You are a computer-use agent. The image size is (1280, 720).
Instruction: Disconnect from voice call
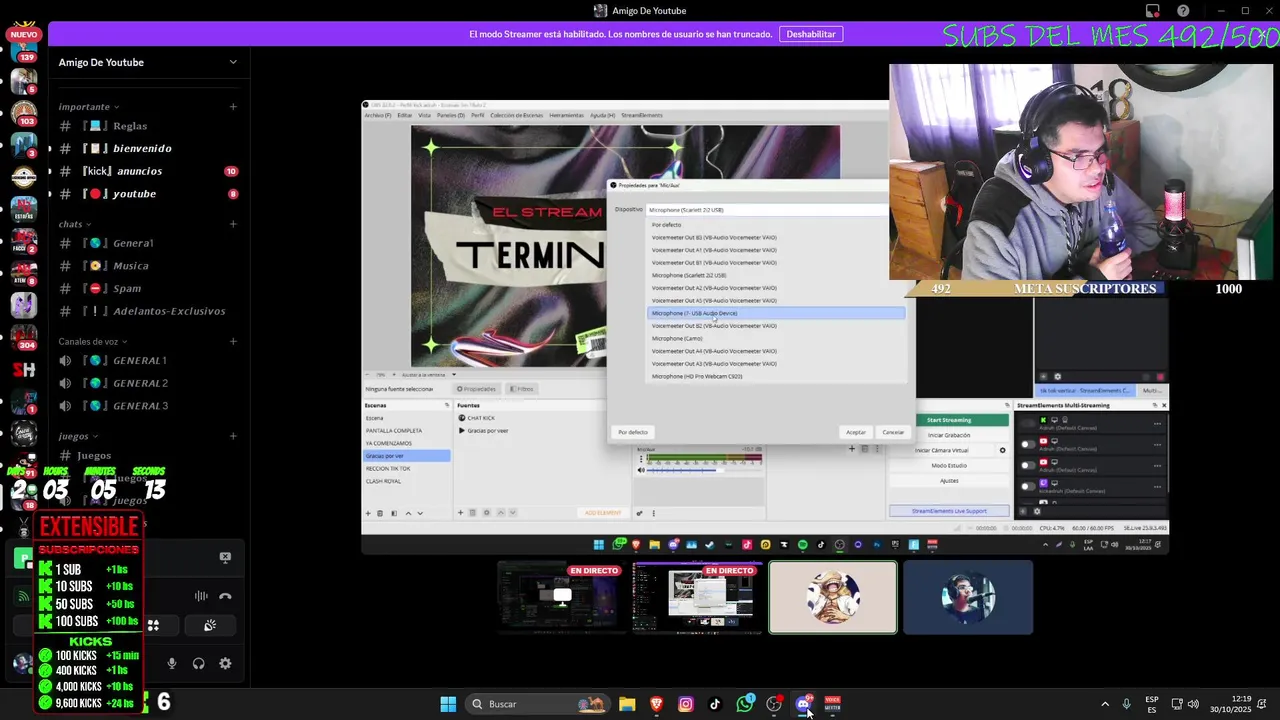coord(225,596)
